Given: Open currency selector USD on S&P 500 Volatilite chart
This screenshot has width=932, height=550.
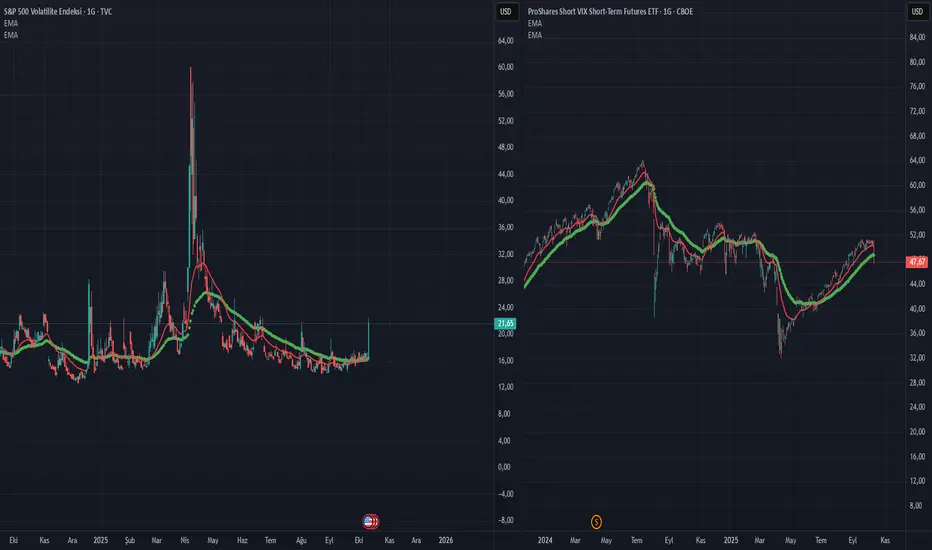Looking at the screenshot, I should click(505, 11).
